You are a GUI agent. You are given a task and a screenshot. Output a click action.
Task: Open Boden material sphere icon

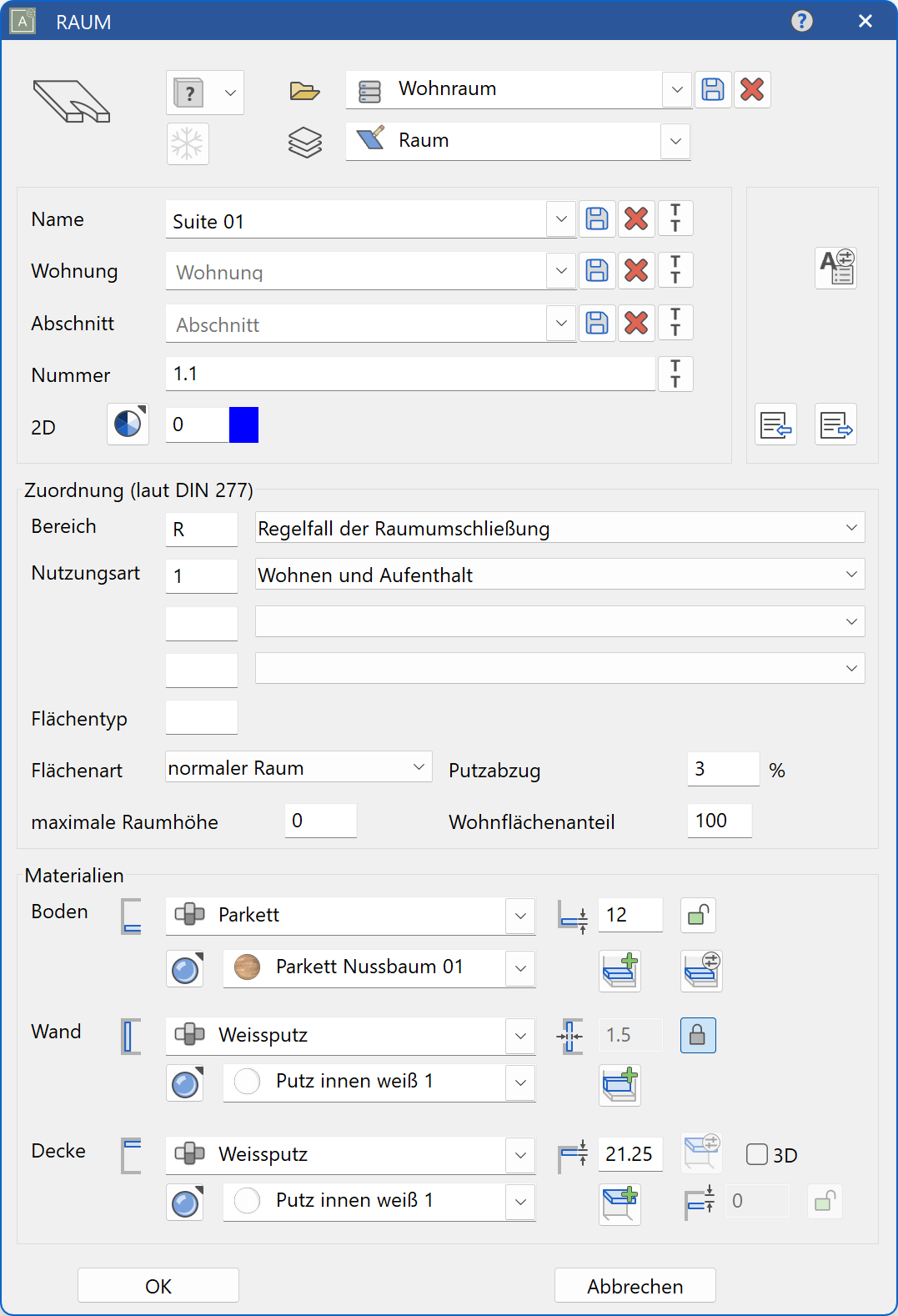185,969
